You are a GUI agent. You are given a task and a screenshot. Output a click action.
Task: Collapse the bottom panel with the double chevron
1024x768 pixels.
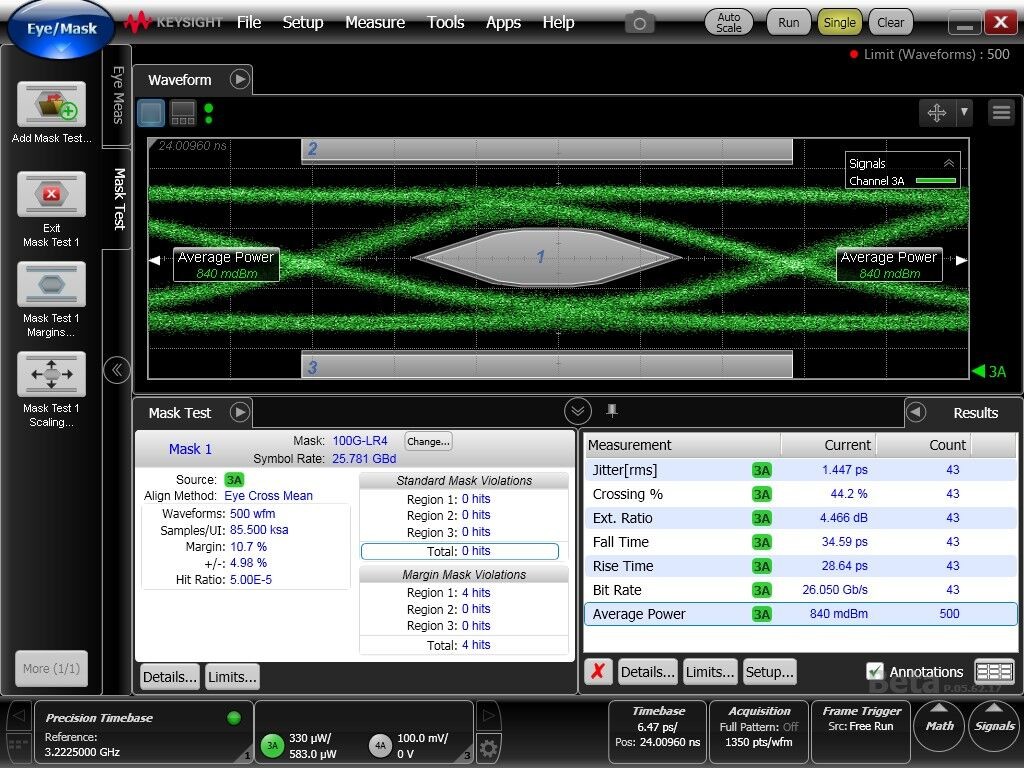[x=577, y=411]
